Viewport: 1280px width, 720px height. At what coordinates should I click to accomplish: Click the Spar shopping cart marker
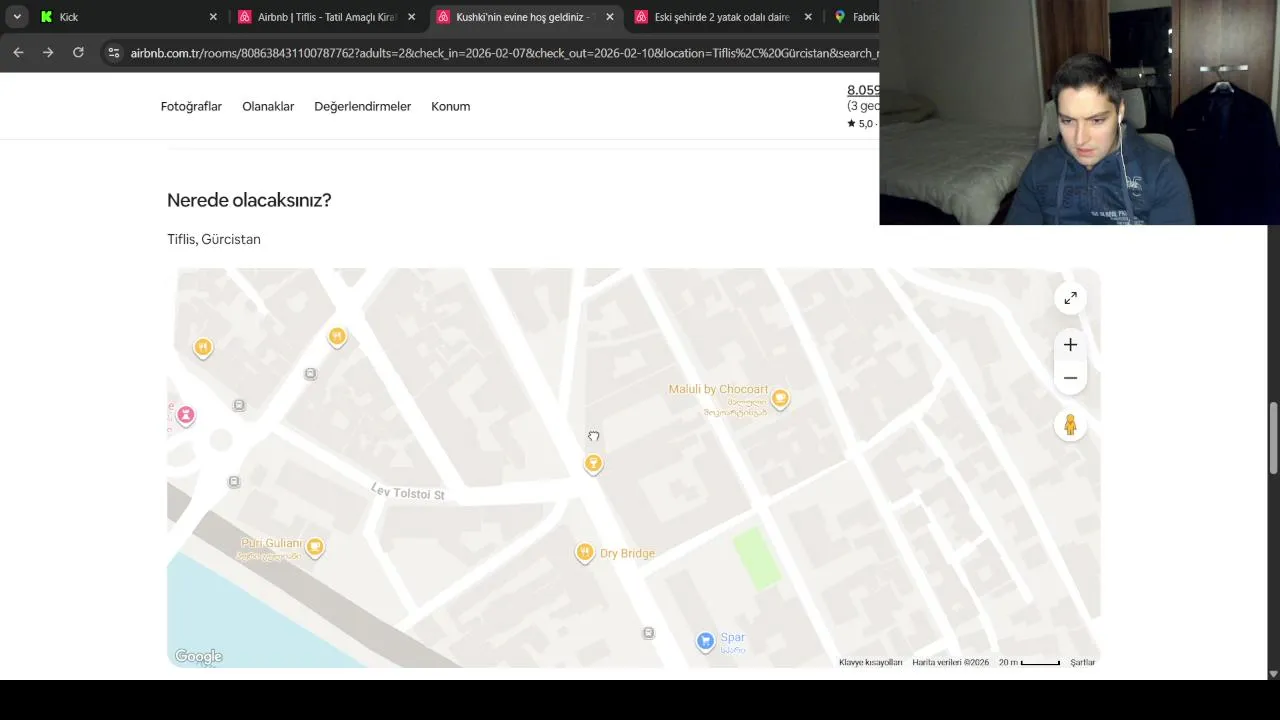point(706,641)
